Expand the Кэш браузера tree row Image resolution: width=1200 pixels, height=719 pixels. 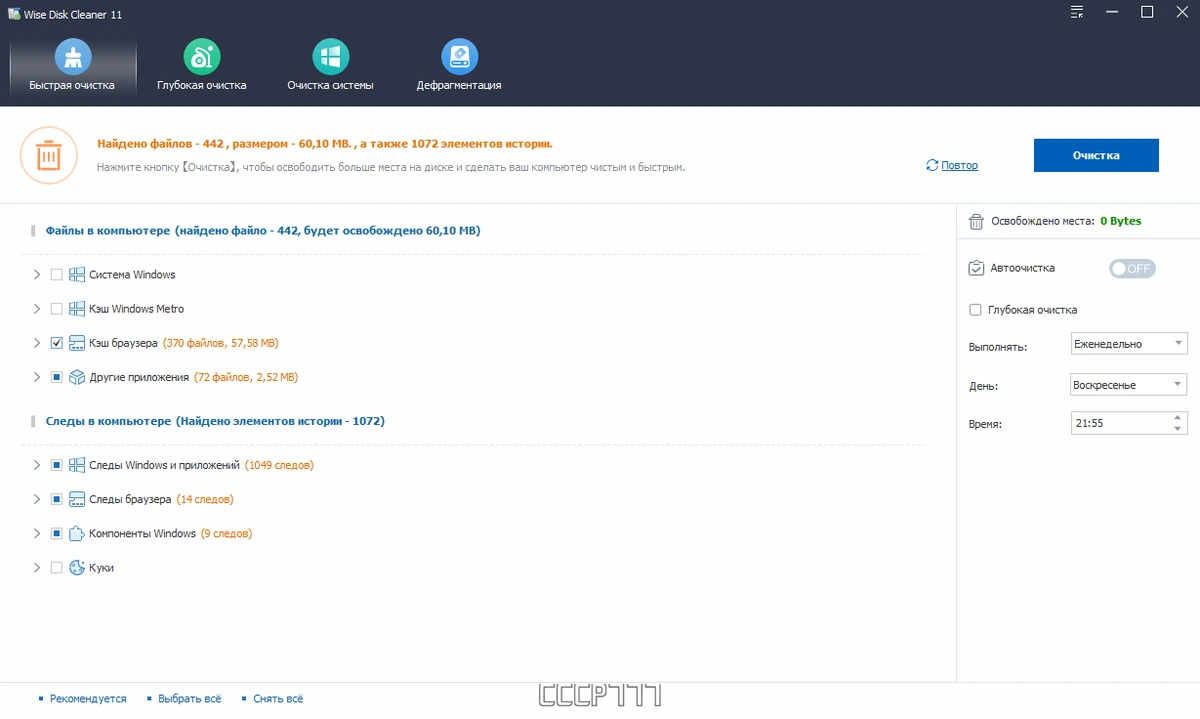(37, 343)
